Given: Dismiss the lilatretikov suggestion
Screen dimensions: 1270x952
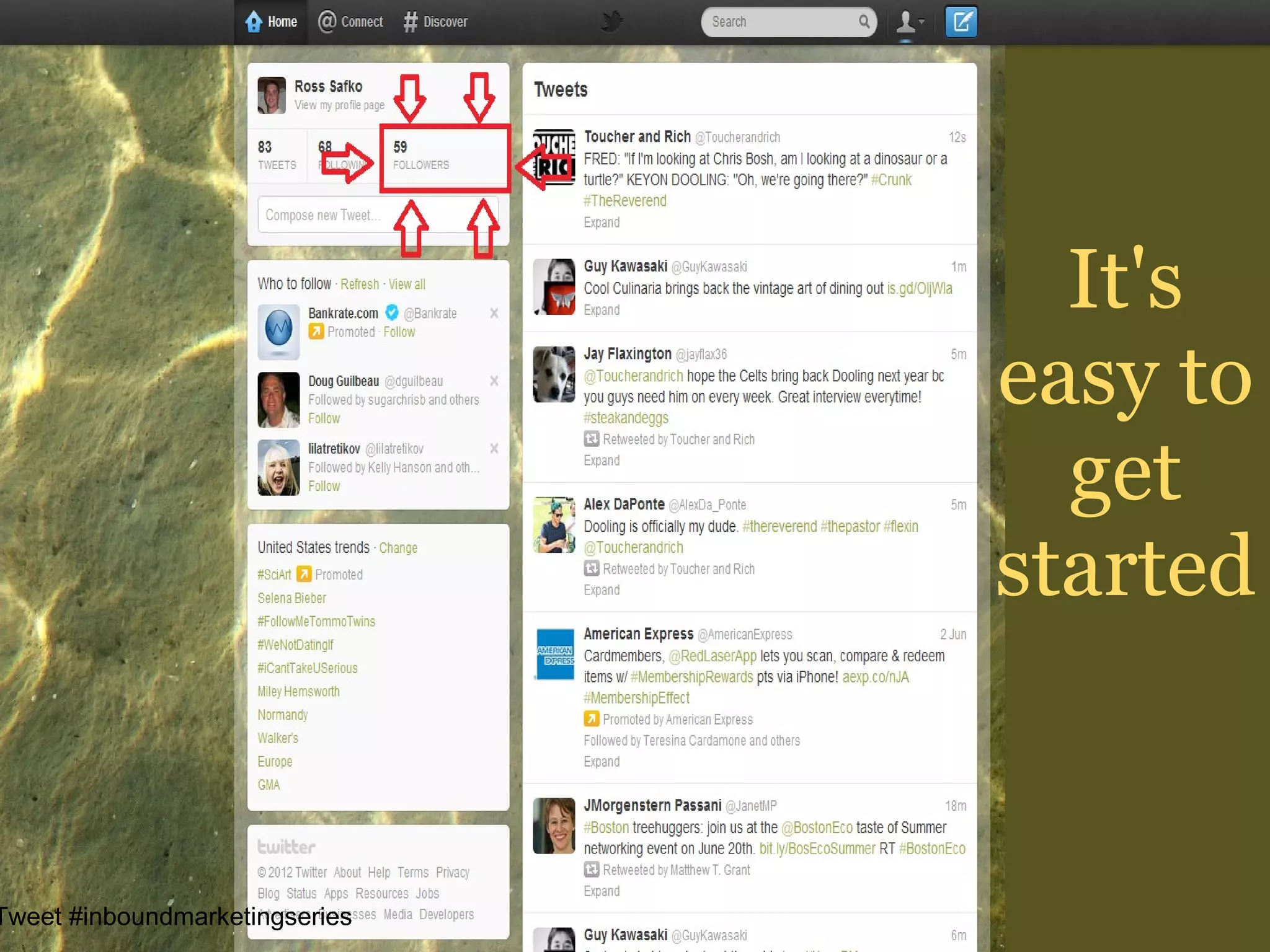Looking at the screenshot, I should 494,448.
